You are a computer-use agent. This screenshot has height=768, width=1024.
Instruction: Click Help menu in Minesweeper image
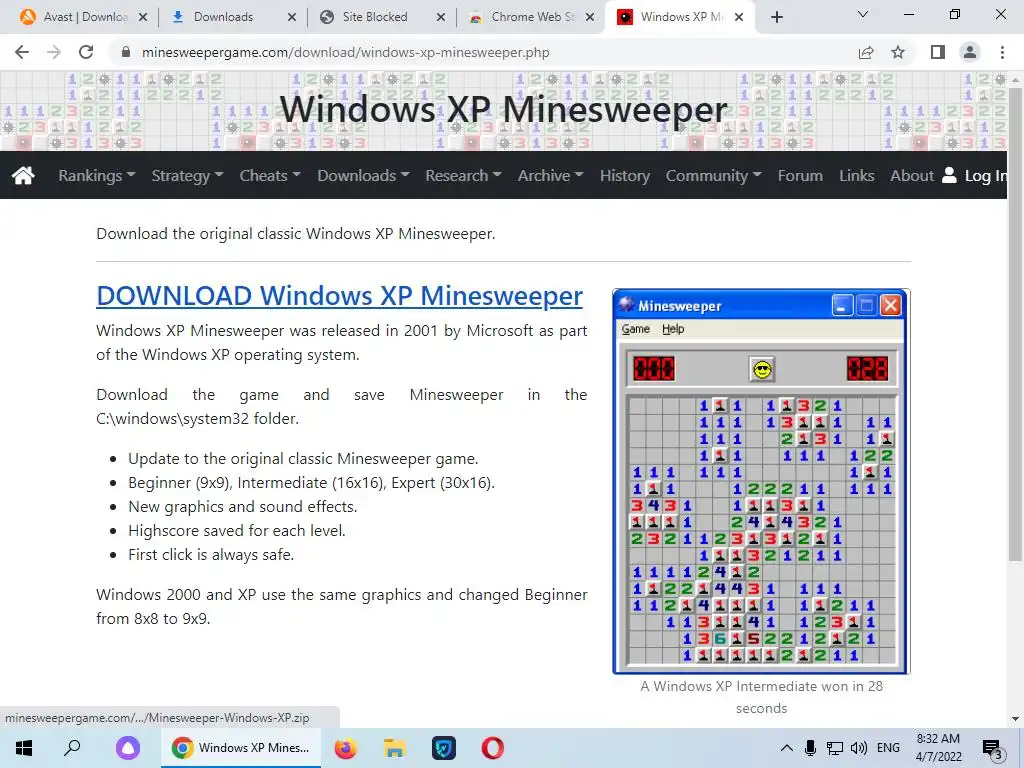tap(673, 329)
